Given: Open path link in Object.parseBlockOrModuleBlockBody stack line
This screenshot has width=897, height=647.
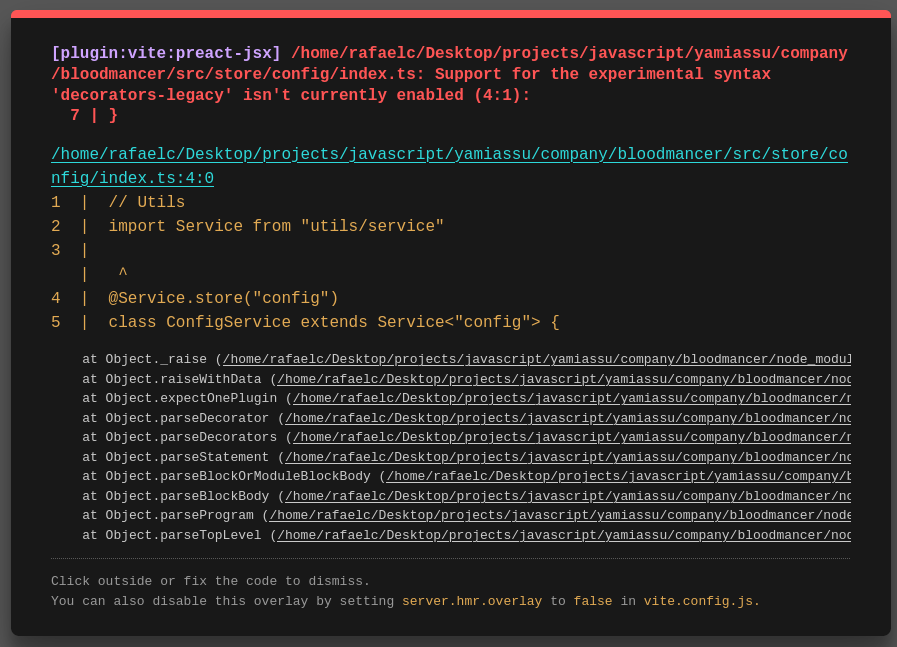Looking at the screenshot, I should point(618,476).
